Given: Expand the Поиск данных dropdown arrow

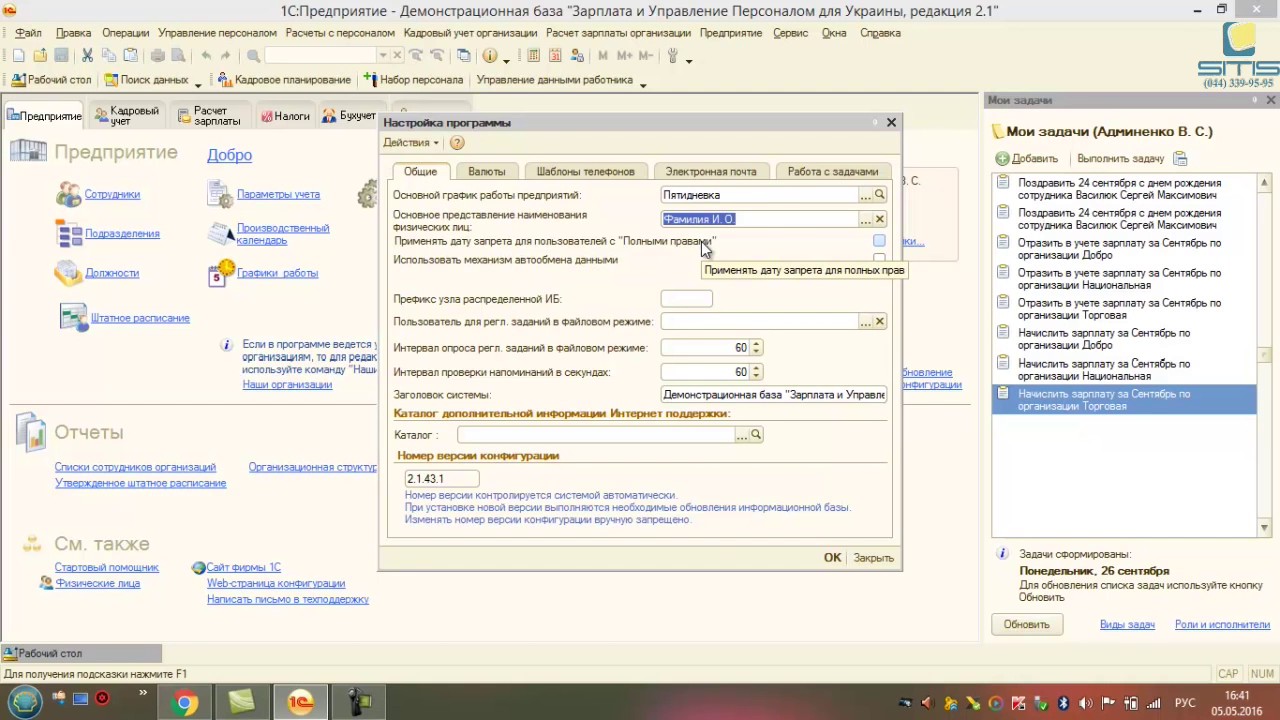Looking at the screenshot, I should point(198,85).
